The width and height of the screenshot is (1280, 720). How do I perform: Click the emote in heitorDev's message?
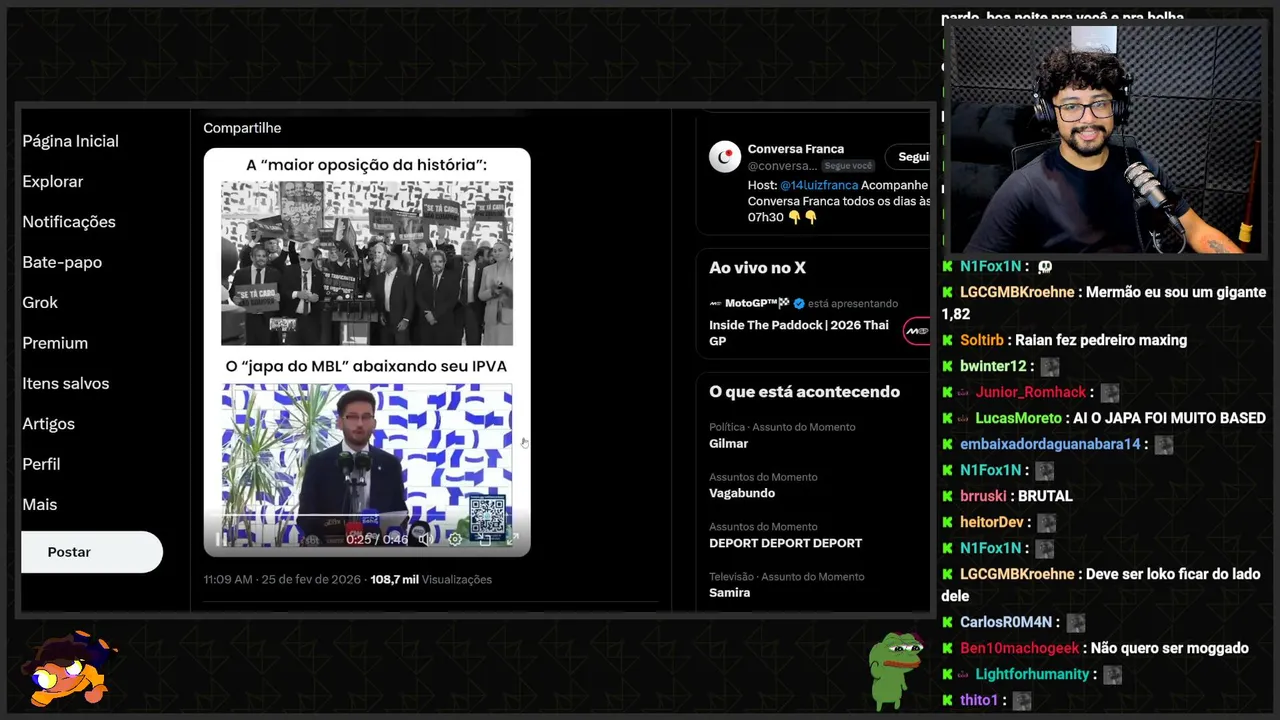tap(1046, 523)
